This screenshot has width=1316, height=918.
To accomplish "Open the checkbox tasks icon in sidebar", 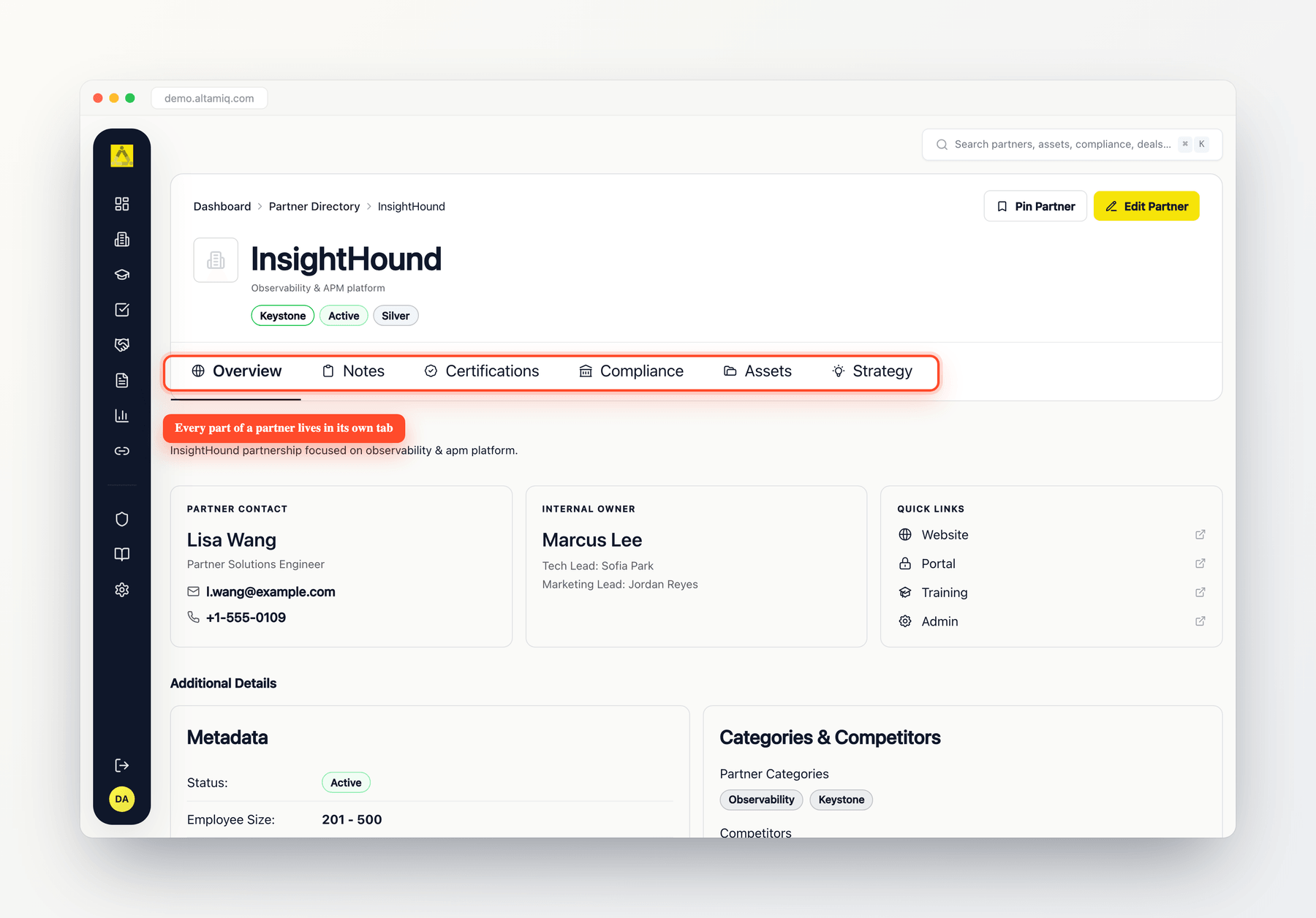I will tap(122, 310).
